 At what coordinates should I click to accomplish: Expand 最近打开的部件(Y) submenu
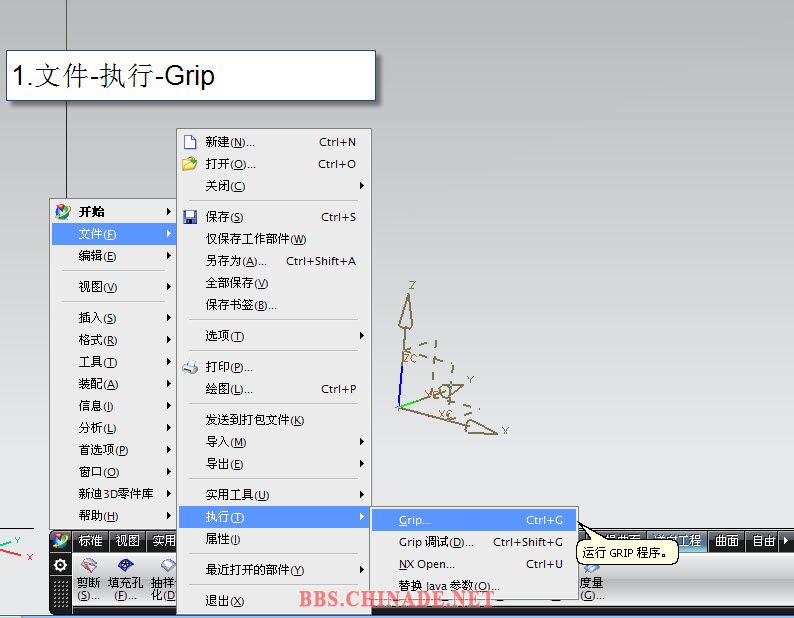click(273, 570)
